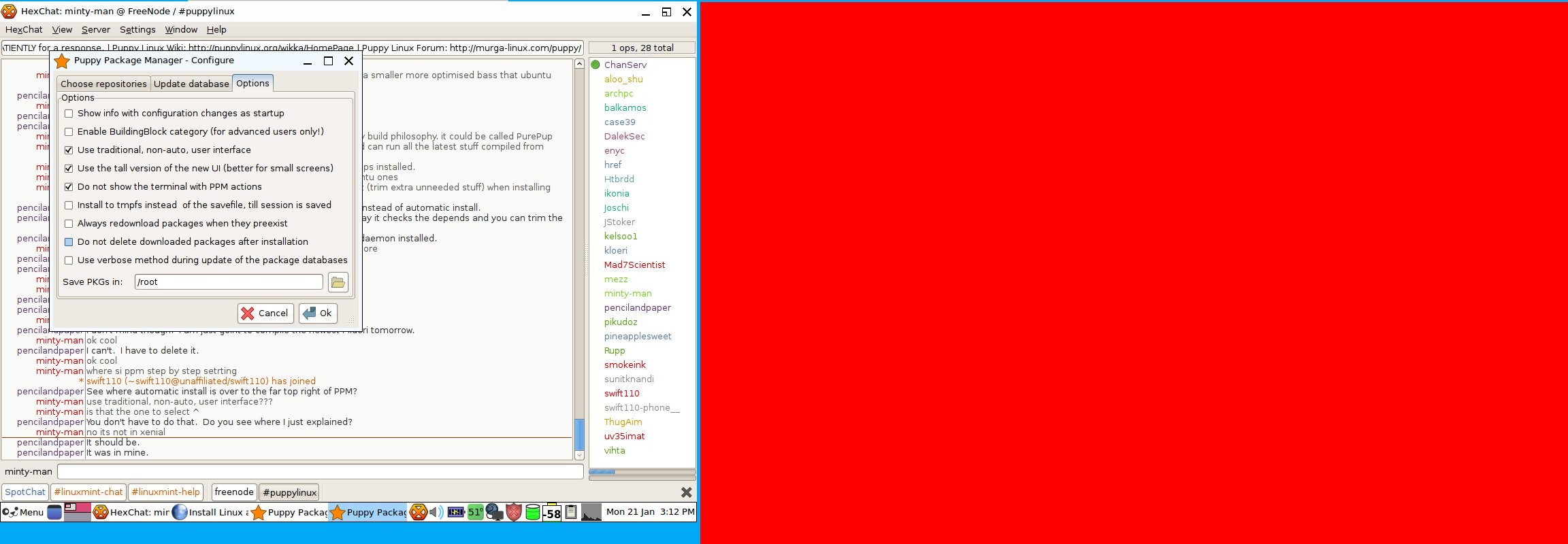This screenshot has height=544, width=1568.
Task: Toggle Show info with configuration changes as startup
Action: coord(69,114)
